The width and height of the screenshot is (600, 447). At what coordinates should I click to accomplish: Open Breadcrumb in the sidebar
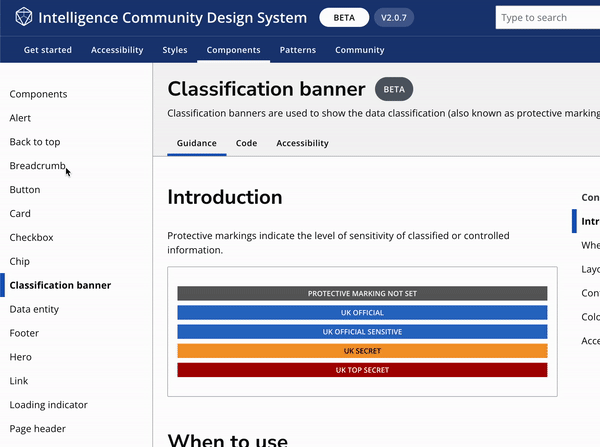pos(38,166)
